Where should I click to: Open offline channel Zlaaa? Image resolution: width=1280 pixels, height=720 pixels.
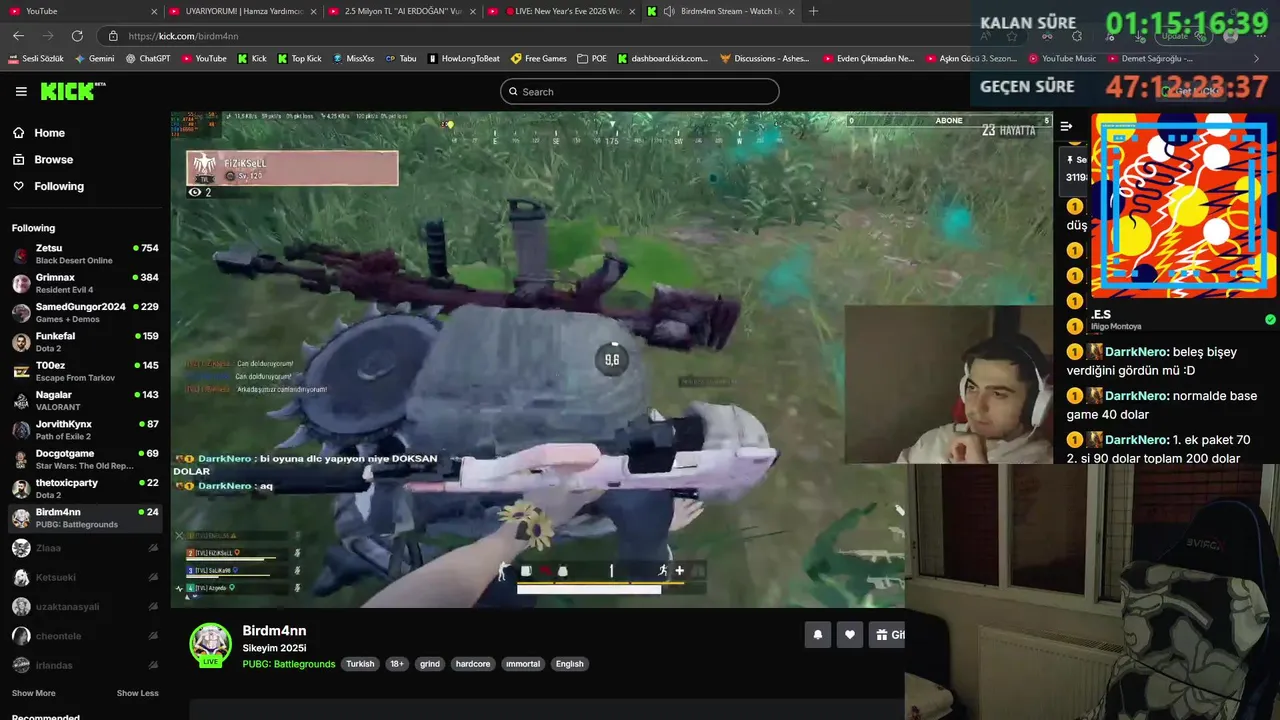point(85,548)
